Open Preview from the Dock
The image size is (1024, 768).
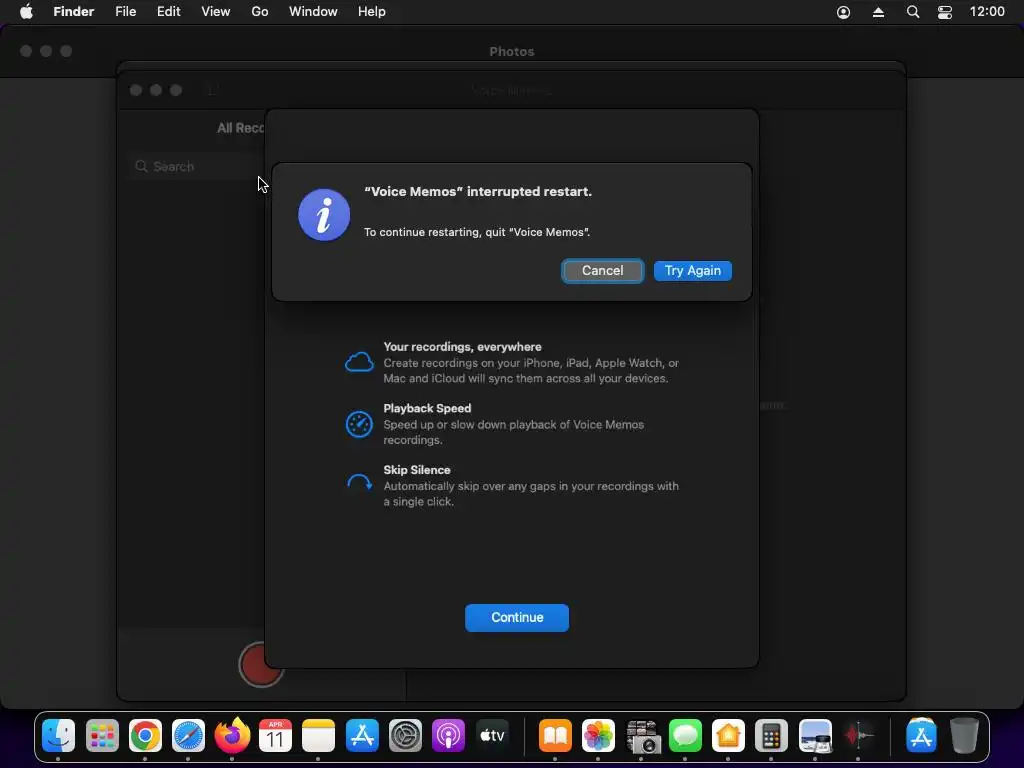pyautogui.click(x=815, y=736)
